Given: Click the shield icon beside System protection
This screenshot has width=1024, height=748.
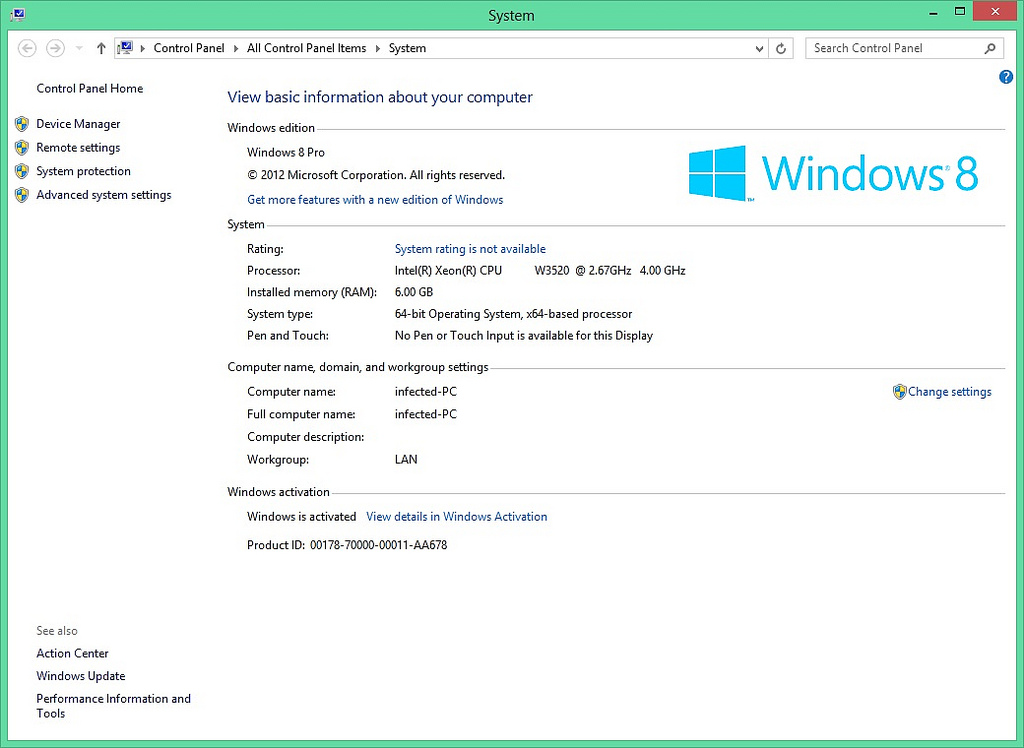Looking at the screenshot, I should pyautogui.click(x=22, y=171).
